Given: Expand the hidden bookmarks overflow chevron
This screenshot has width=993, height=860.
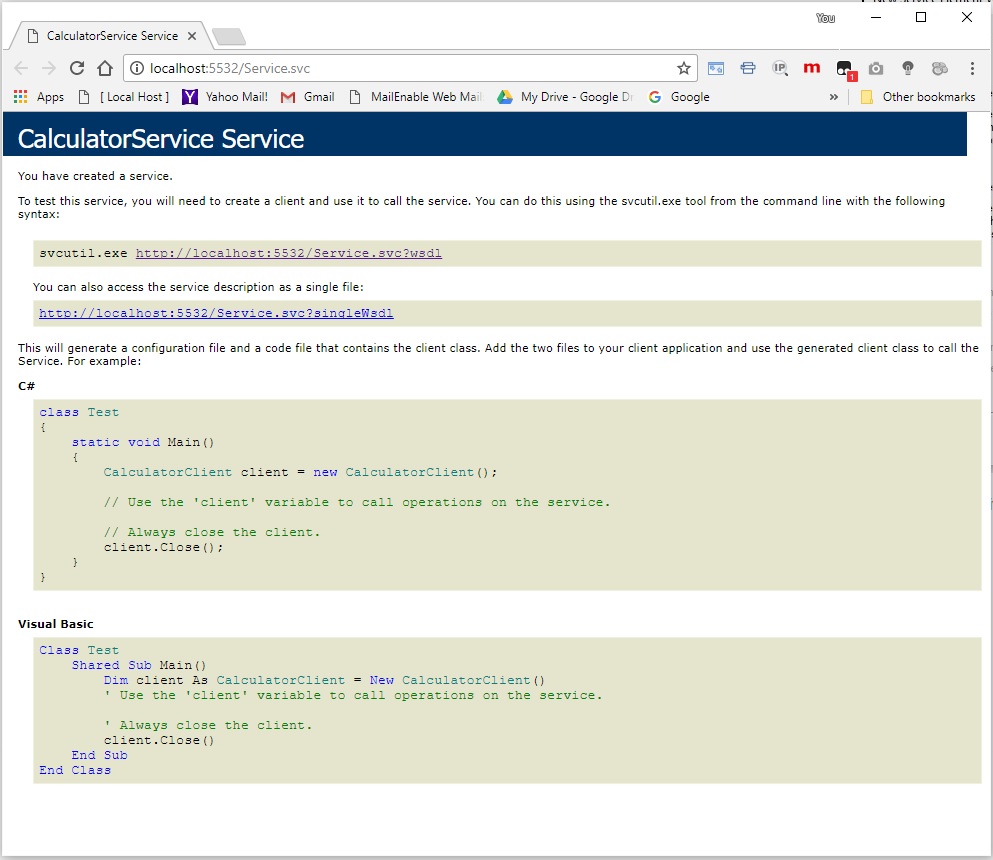Looking at the screenshot, I should (834, 97).
